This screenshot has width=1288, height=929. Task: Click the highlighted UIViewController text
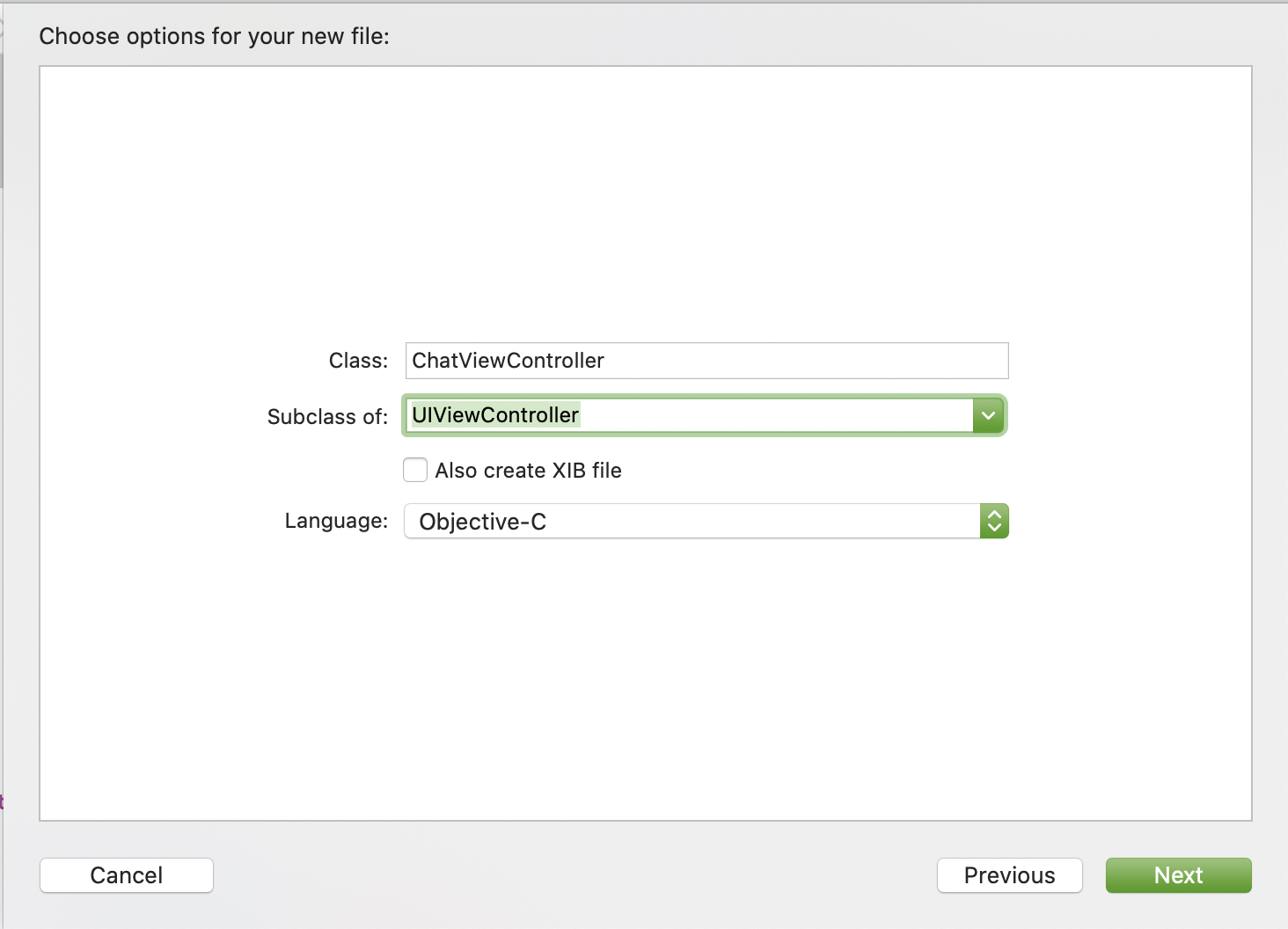click(x=495, y=415)
